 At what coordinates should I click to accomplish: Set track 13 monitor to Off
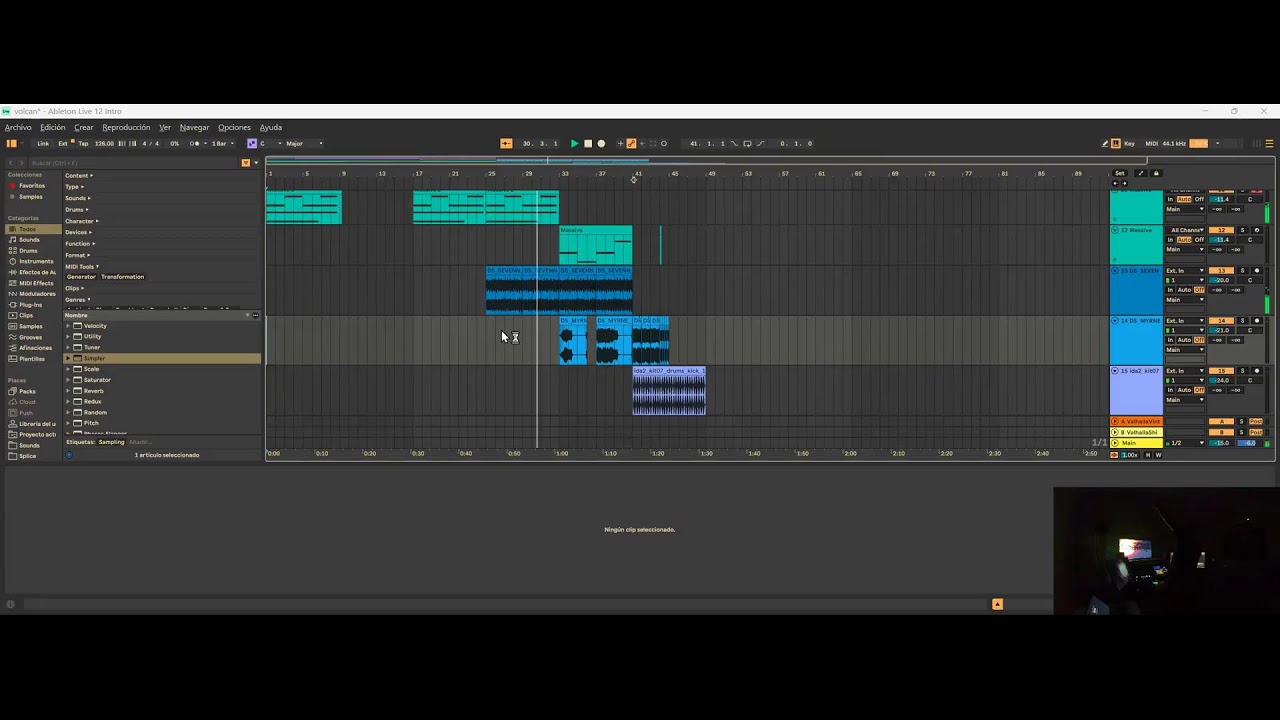[x=1199, y=290]
